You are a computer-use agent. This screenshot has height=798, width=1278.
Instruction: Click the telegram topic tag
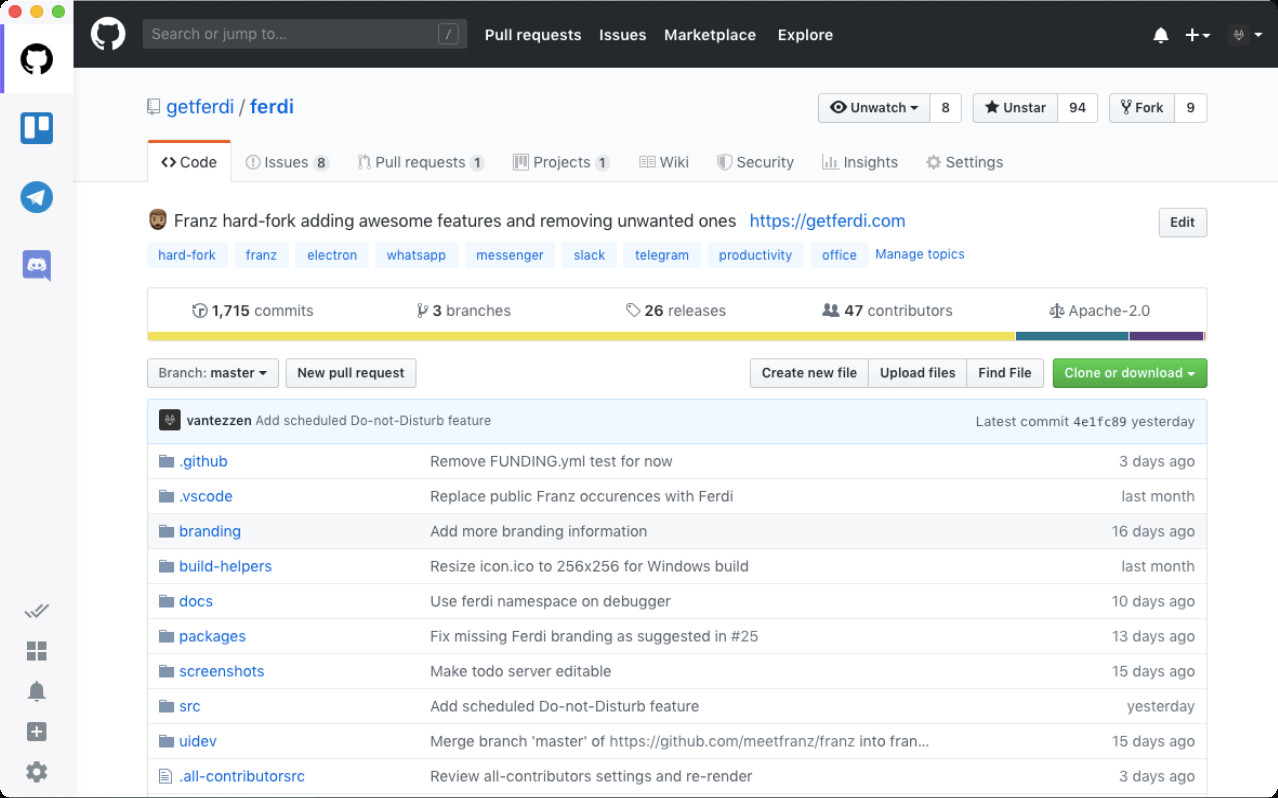click(662, 255)
